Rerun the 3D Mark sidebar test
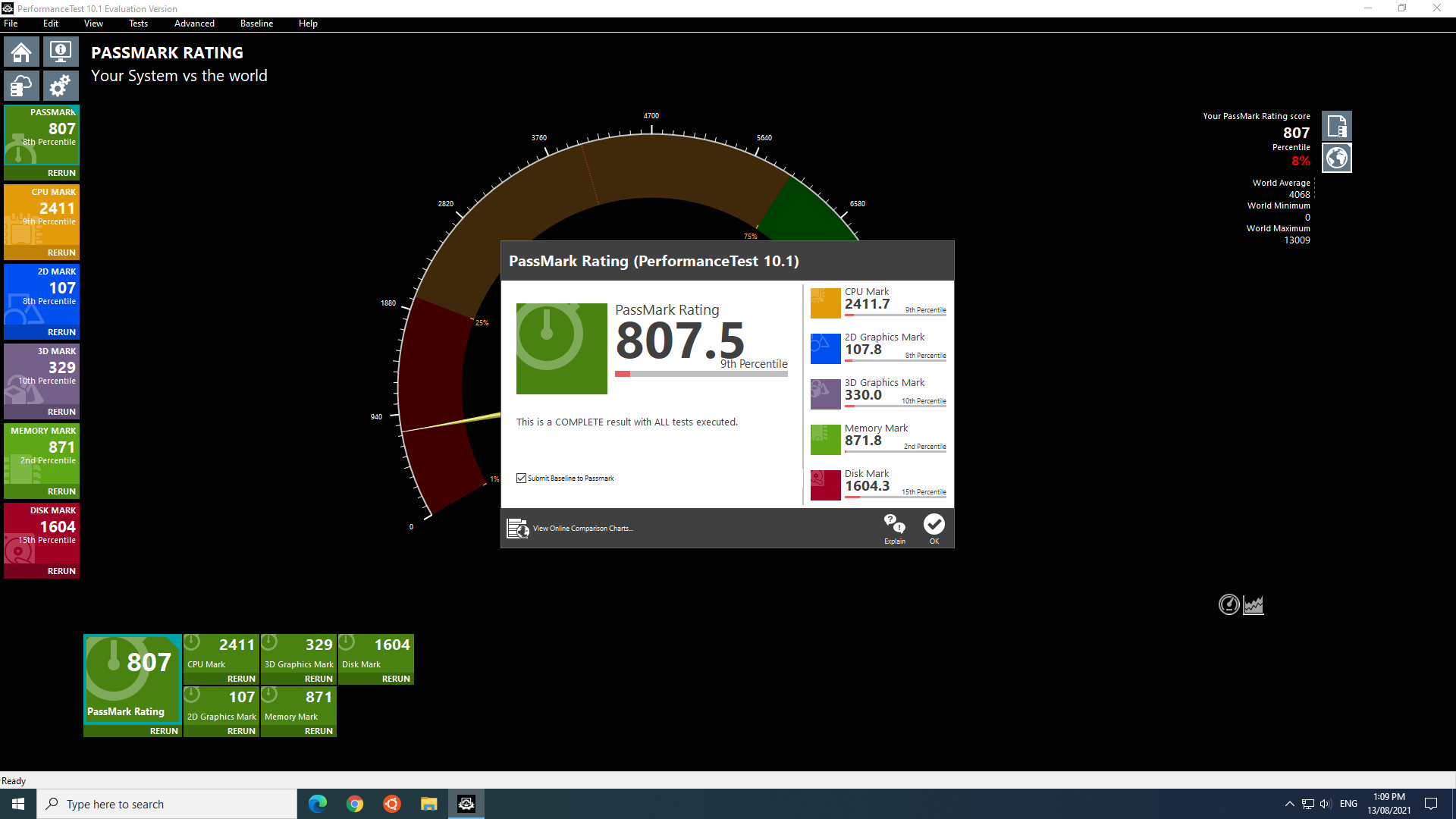Viewport: 1456px width, 819px height. pos(61,412)
